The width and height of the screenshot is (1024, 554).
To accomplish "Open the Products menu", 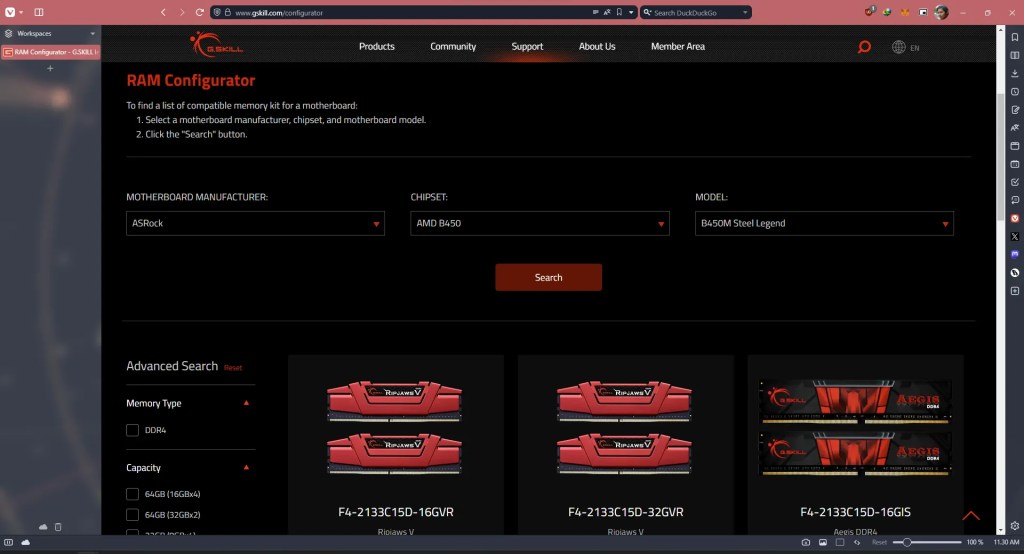I will pyautogui.click(x=377, y=46).
